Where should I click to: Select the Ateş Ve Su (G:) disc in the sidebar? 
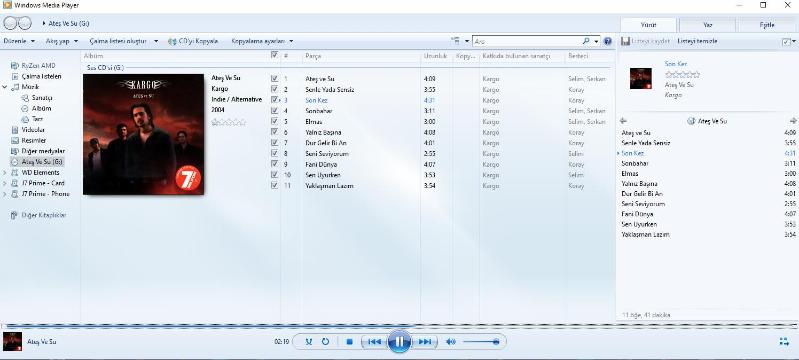(x=42, y=162)
